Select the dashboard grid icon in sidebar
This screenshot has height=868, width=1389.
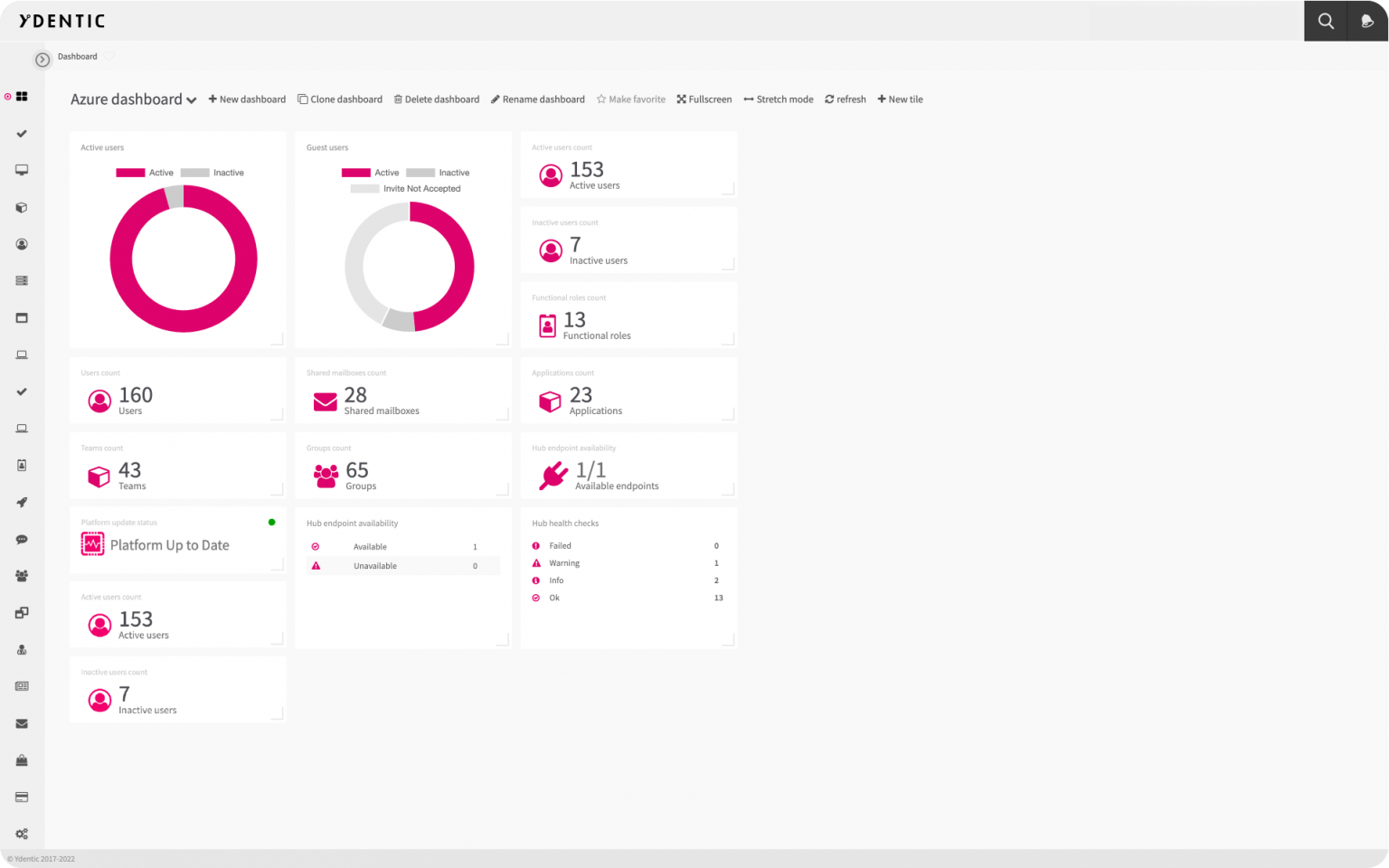click(x=20, y=96)
